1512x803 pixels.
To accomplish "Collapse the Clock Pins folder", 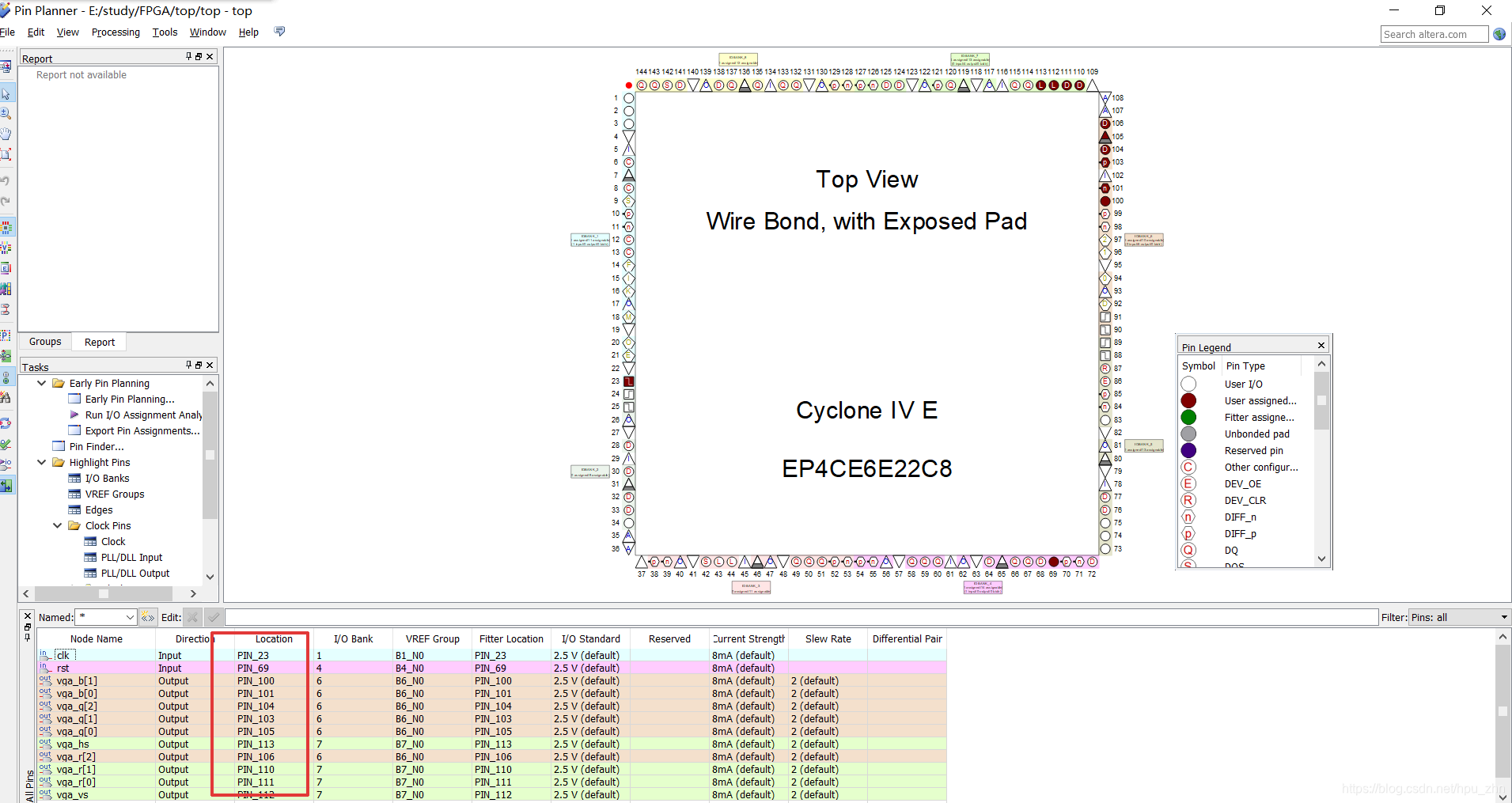I will [58, 525].
